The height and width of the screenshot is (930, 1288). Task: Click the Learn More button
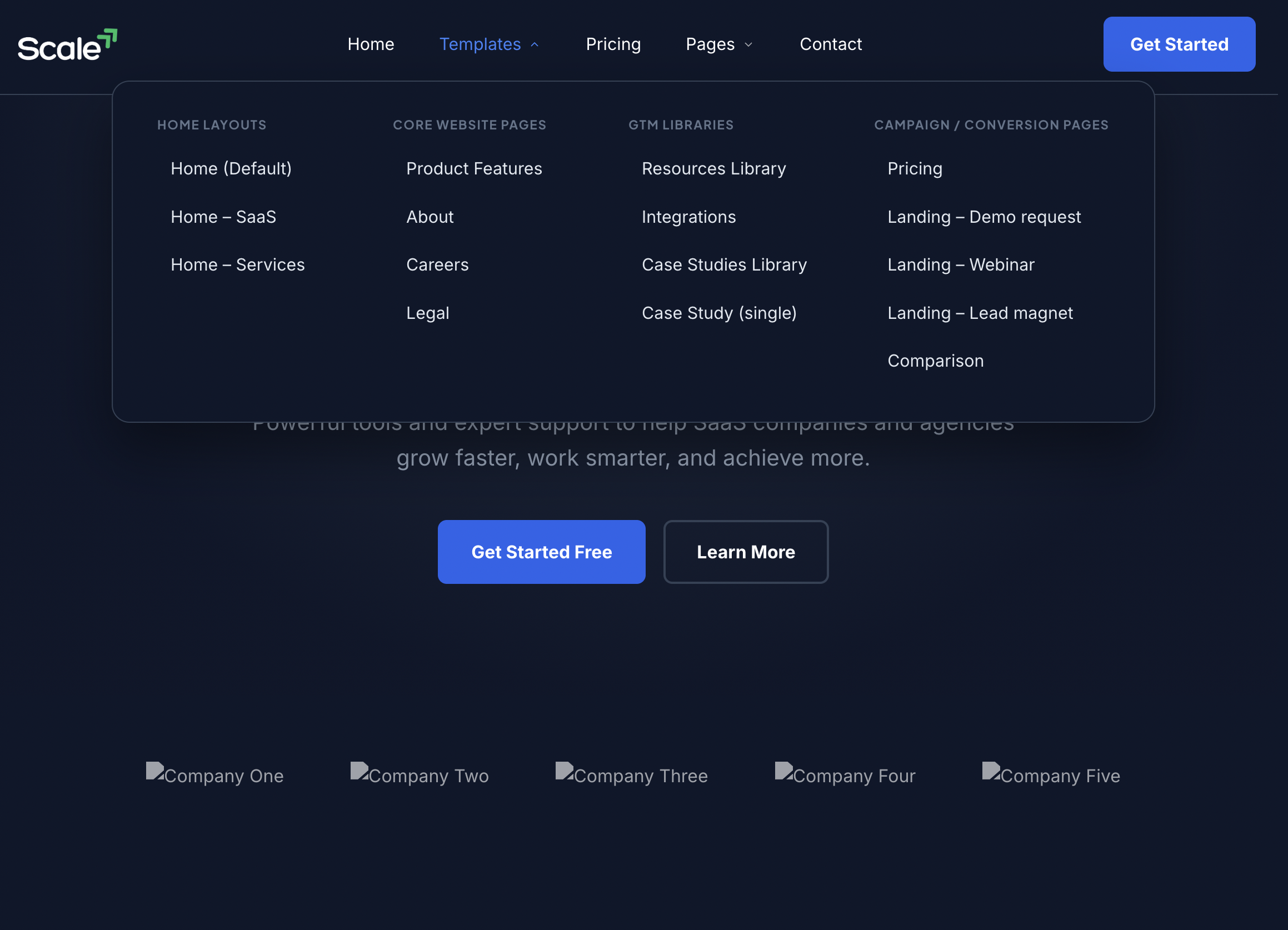click(x=746, y=551)
